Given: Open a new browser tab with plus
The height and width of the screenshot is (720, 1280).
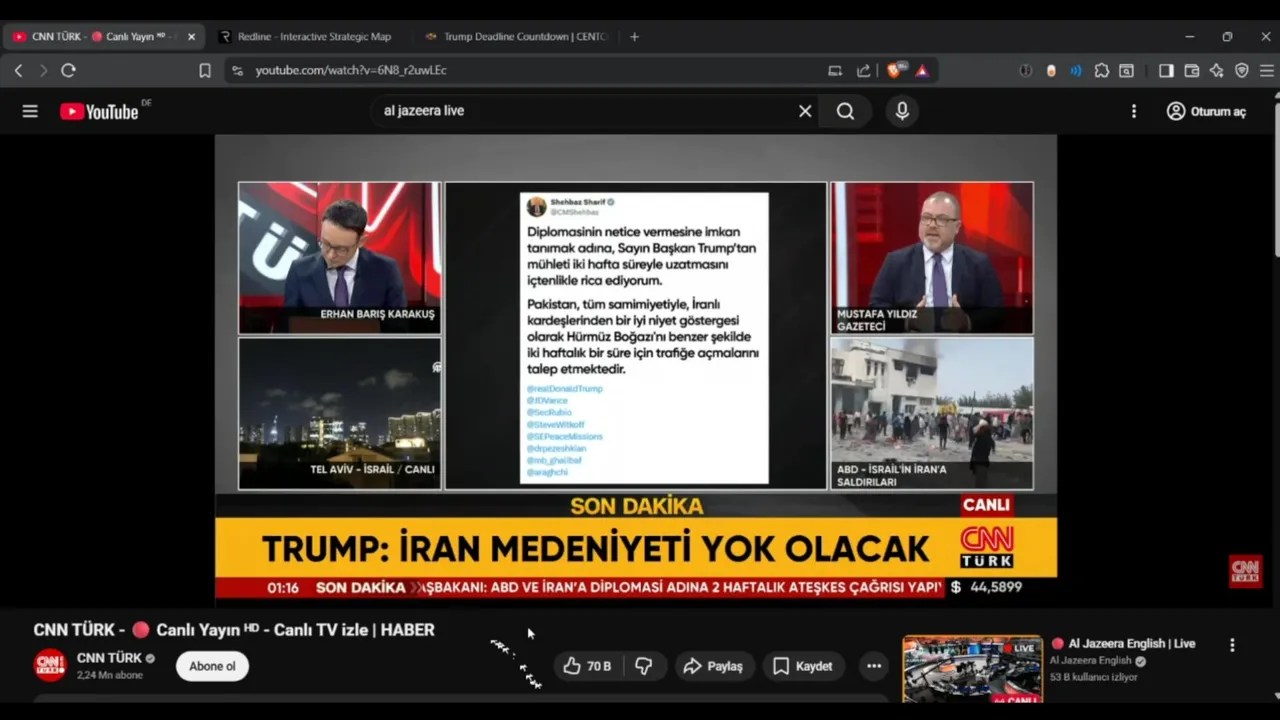Looking at the screenshot, I should (x=634, y=37).
